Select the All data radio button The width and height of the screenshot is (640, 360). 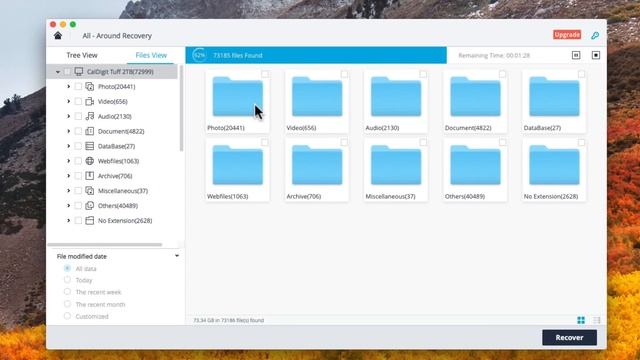67,268
